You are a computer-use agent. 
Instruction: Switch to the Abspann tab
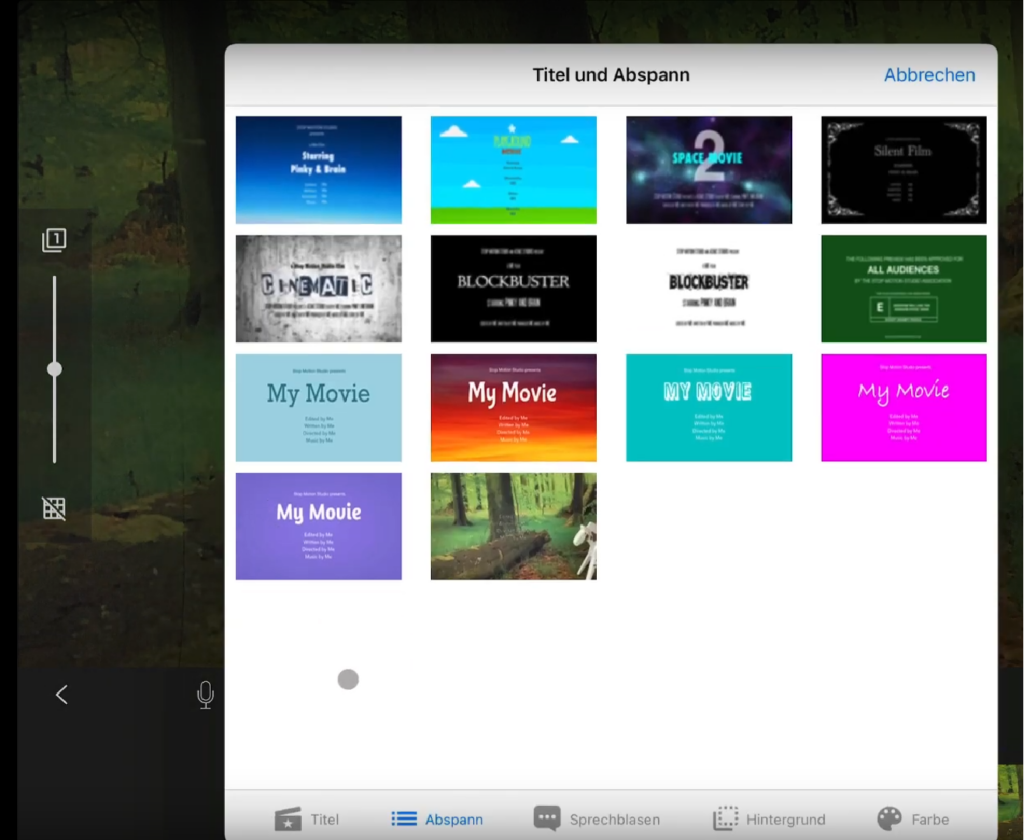pos(437,819)
